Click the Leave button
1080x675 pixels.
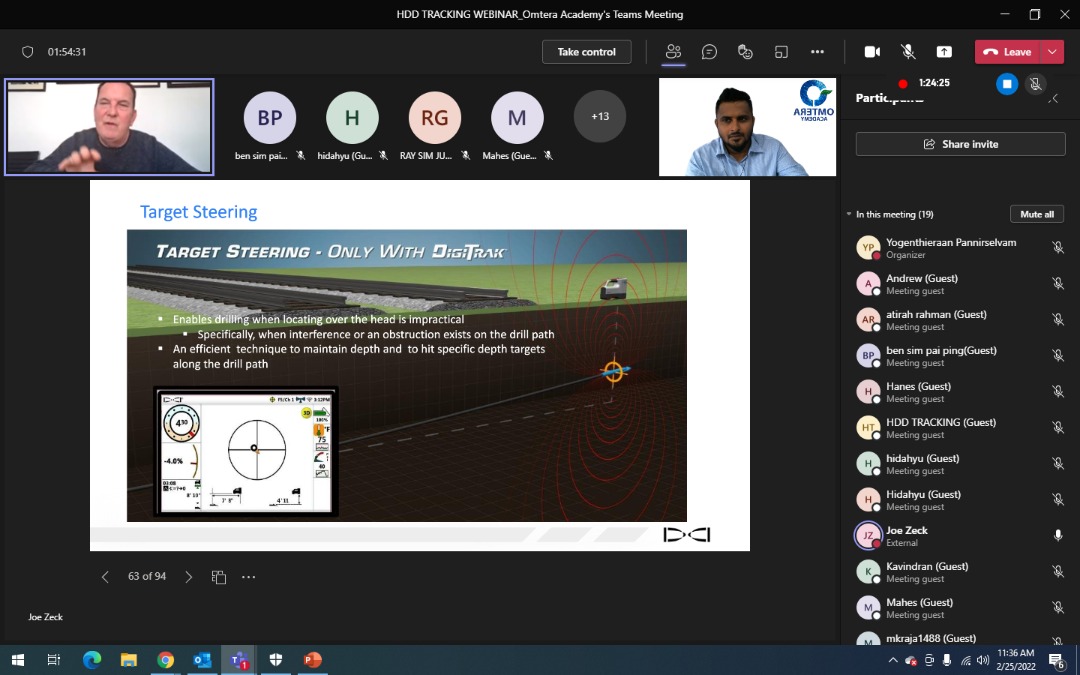click(1007, 52)
